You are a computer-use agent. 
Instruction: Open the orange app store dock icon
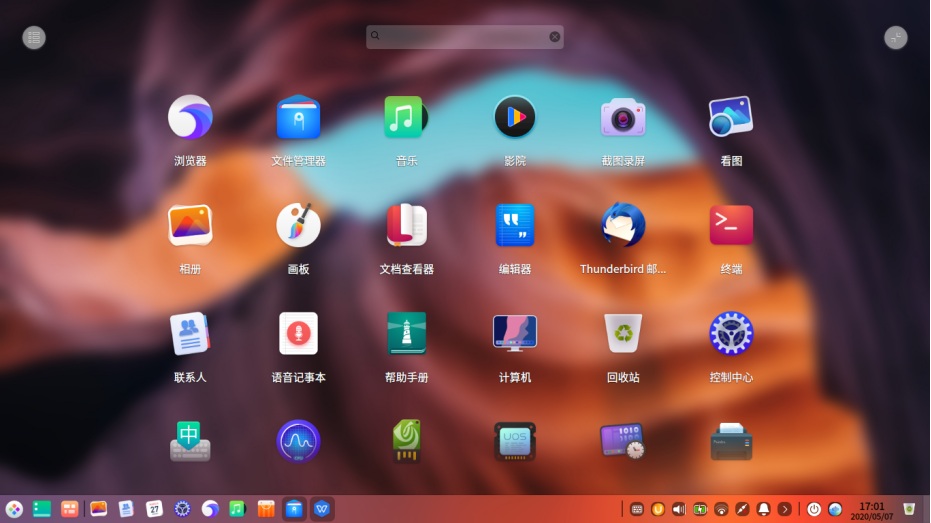click(266, 509)
